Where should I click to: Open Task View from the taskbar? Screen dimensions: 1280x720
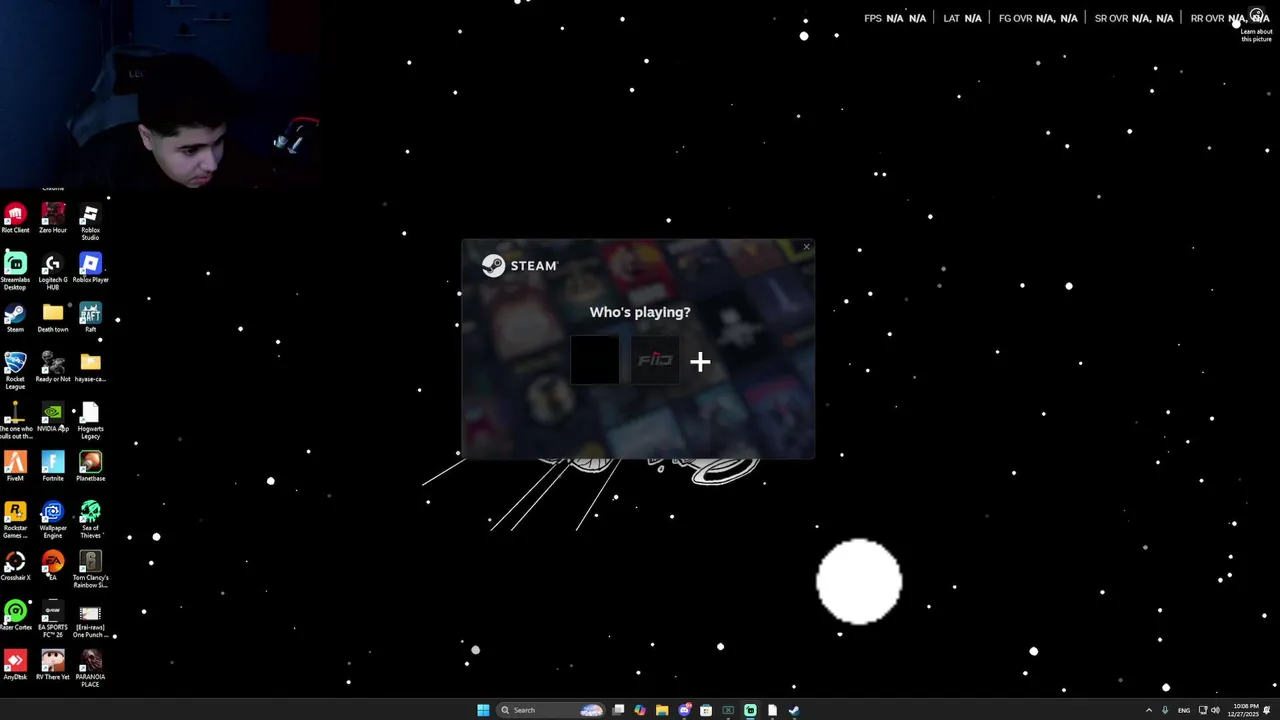(618, 710)
